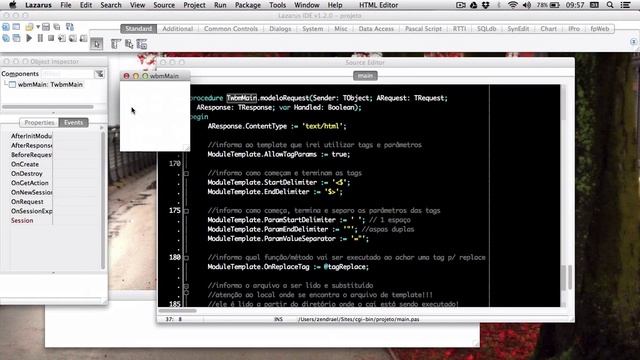
Task: Open the Project menu
Action: (x=194, y=5)
